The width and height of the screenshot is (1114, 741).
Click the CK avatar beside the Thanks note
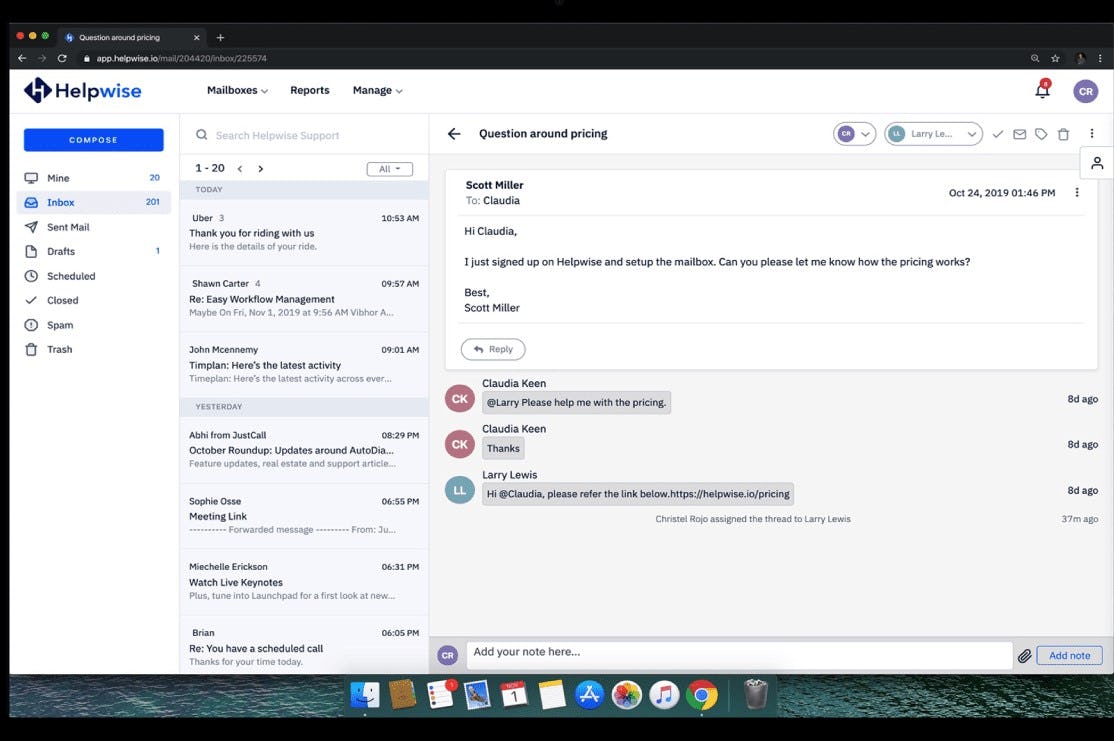click(460, 445)
